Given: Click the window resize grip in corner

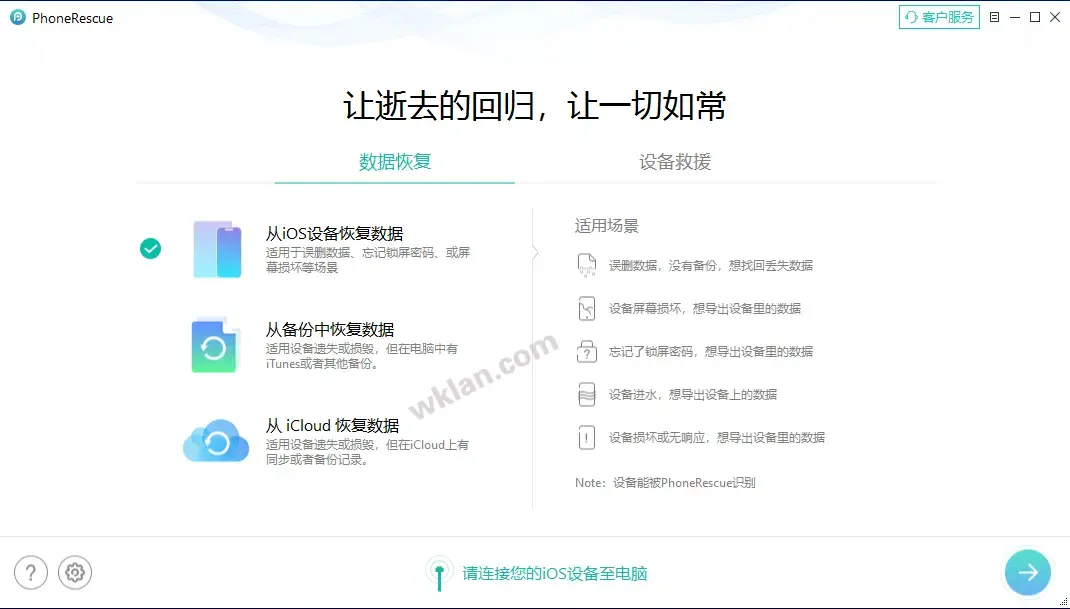Looking at the screenshot, I should pos(1063,601).
